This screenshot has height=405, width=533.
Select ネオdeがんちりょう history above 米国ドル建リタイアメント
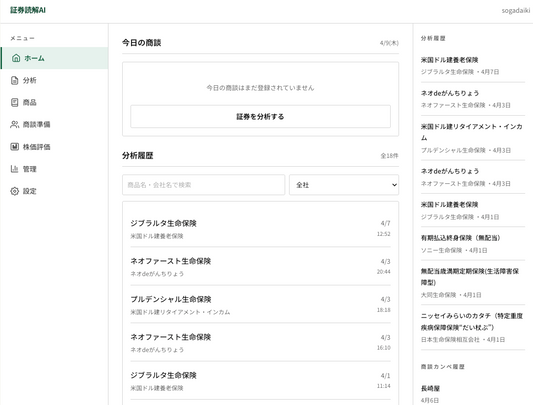click(x=473, y=99)
